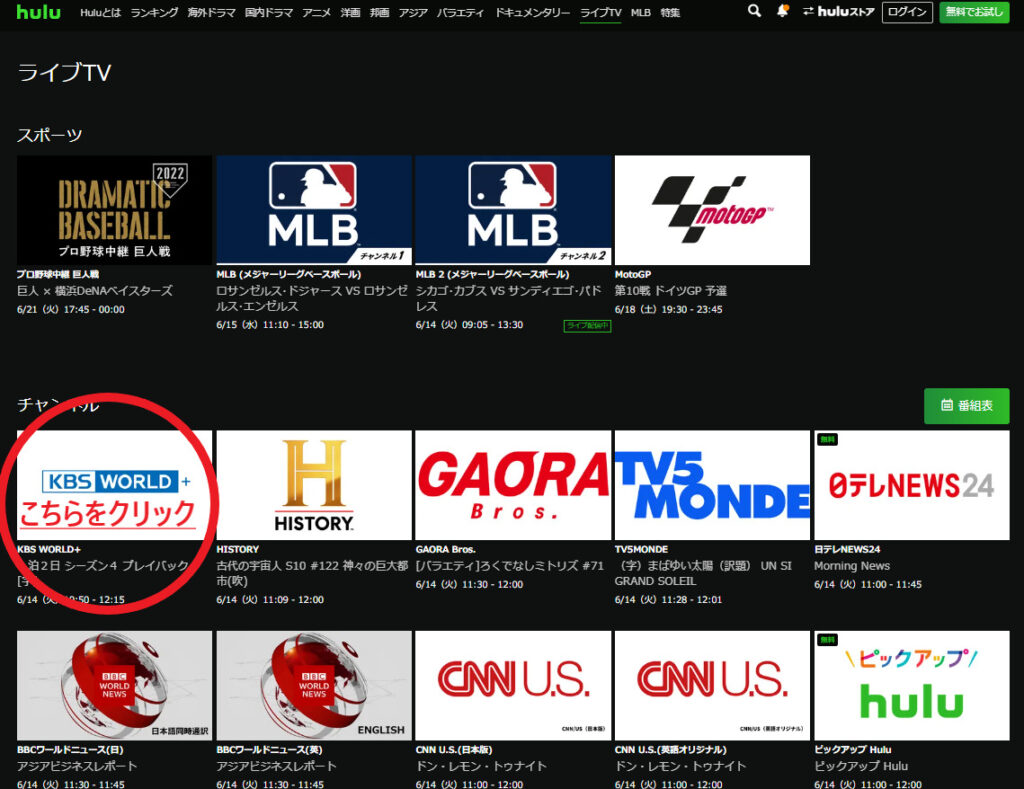Open the 海外ドラマ nav item

213,13
